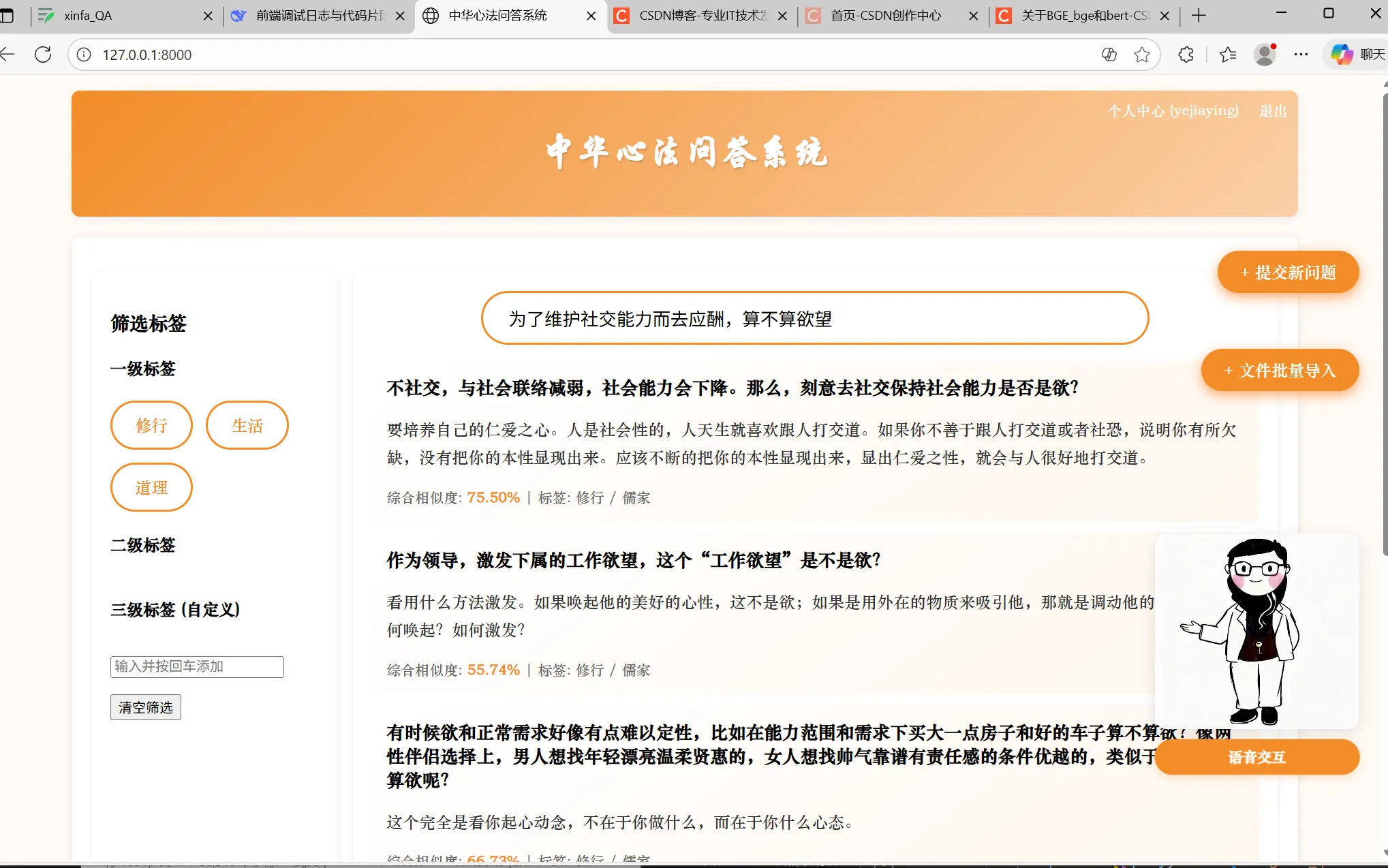Click the custom tag input field
This screenshot has width=1388, height=868.
coord(197,666)
